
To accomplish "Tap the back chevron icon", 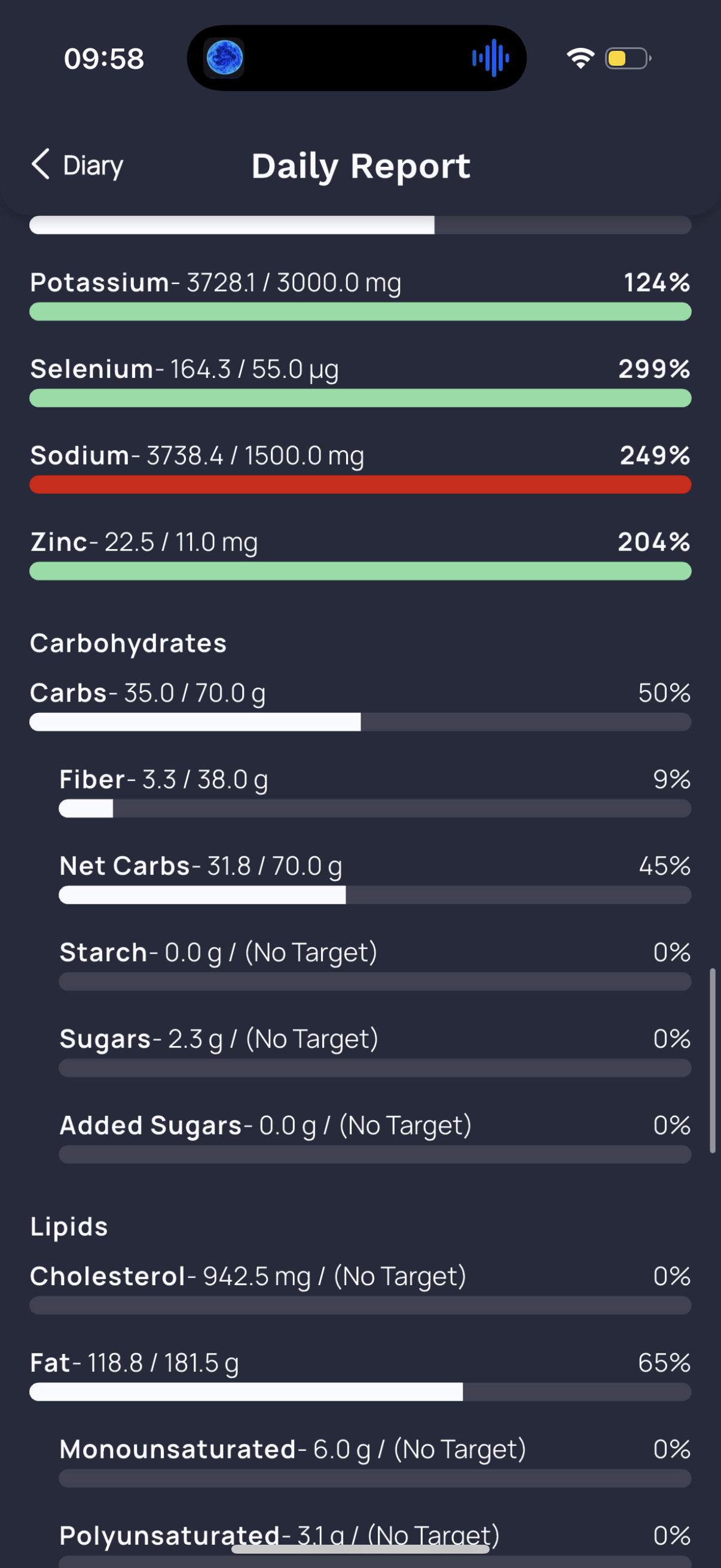I will click(41, 164).
